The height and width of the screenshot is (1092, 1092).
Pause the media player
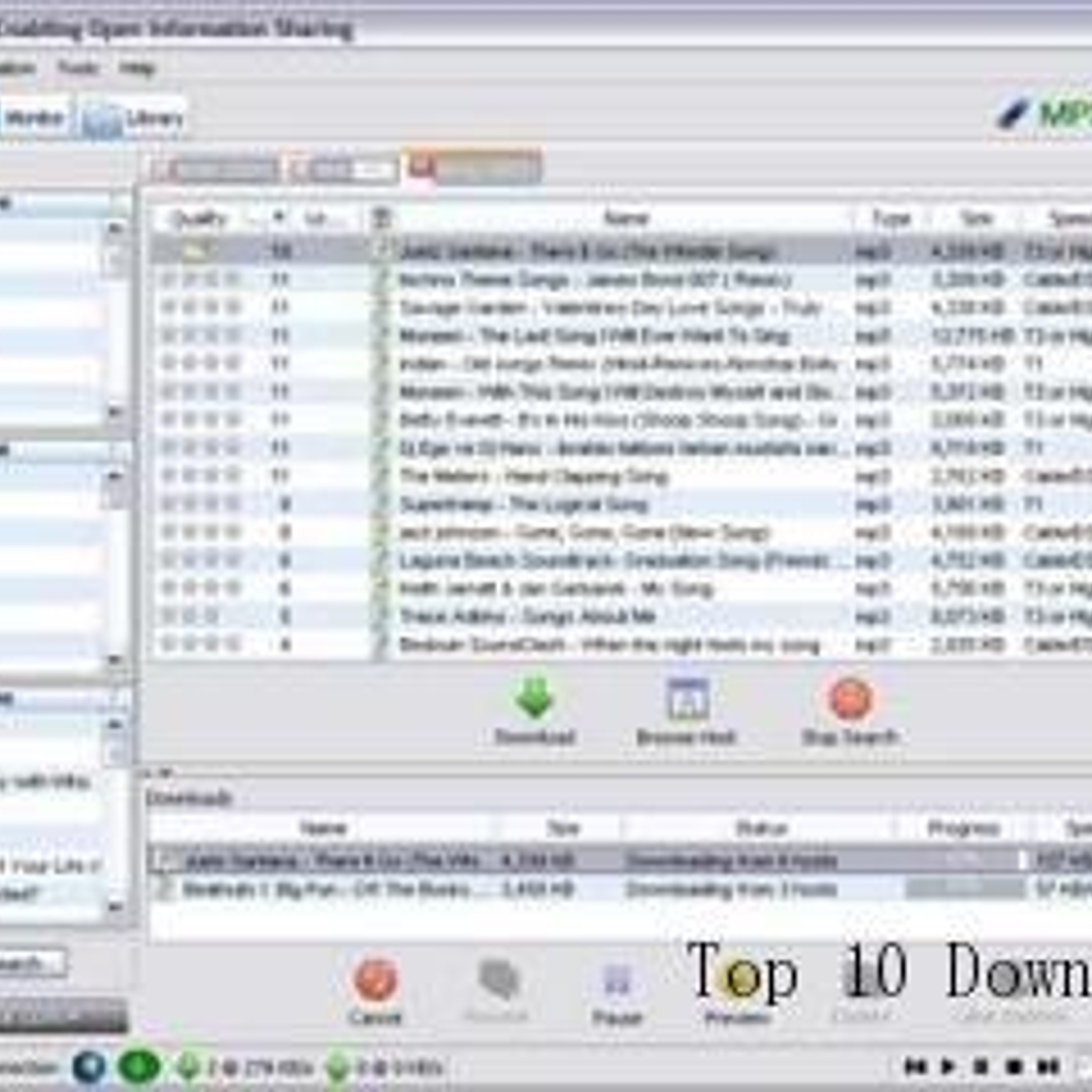(x=981, y=1066)
